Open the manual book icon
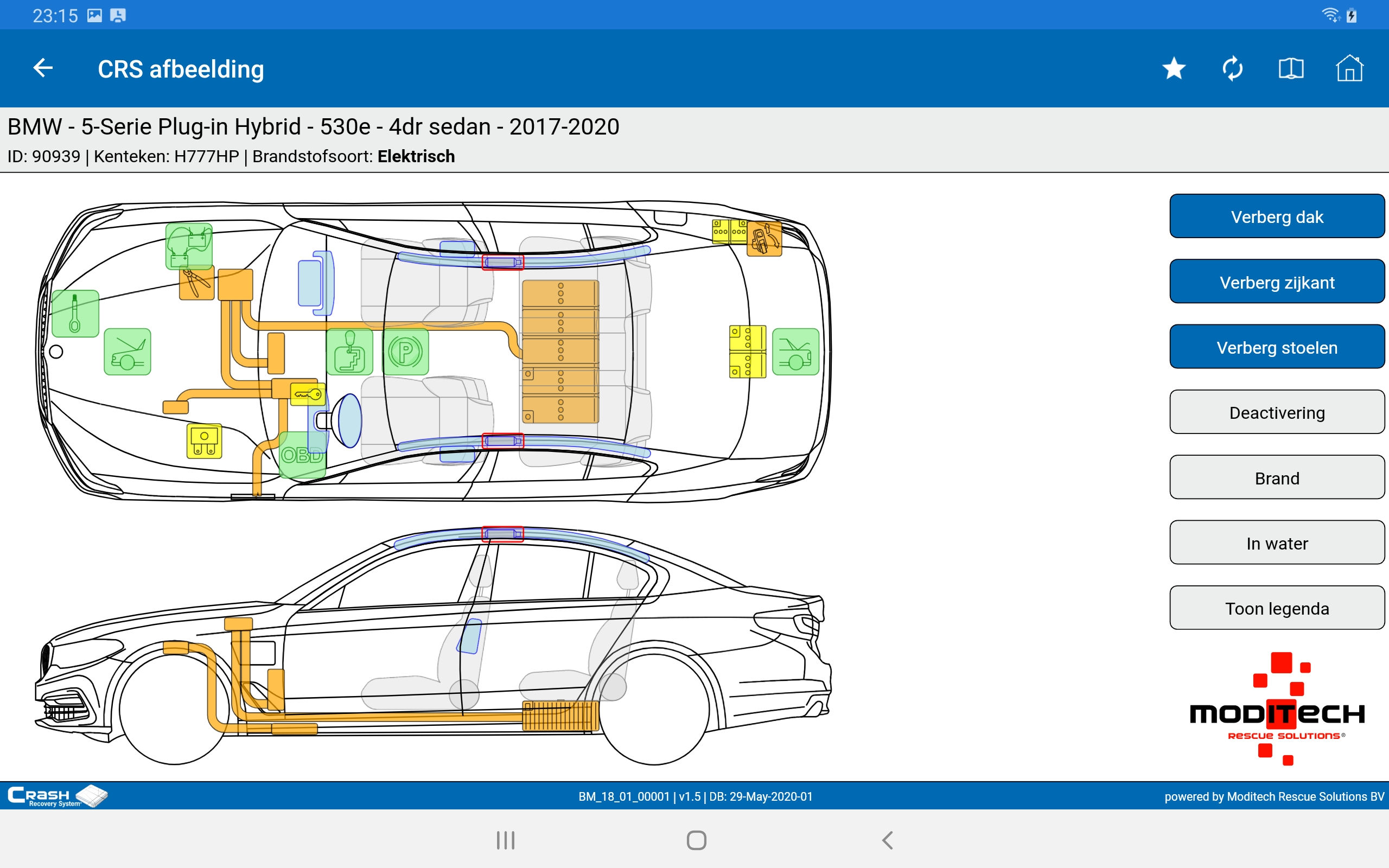 point(1291,69)
